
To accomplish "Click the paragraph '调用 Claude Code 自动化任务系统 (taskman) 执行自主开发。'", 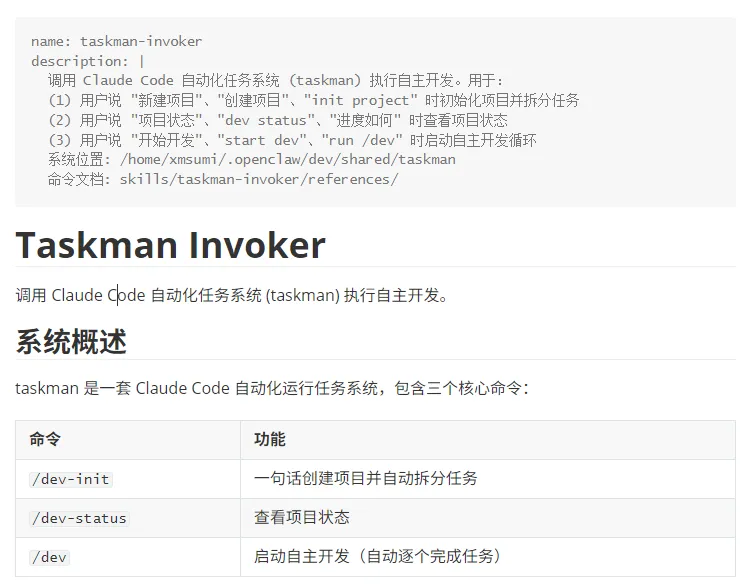I will 232,295.
